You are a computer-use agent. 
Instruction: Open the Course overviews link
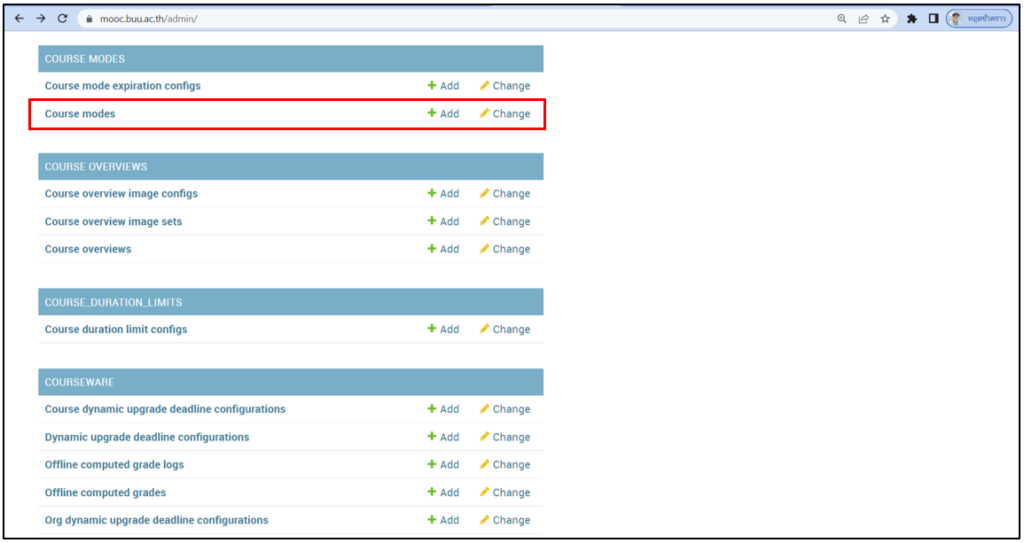pos(88,249)
